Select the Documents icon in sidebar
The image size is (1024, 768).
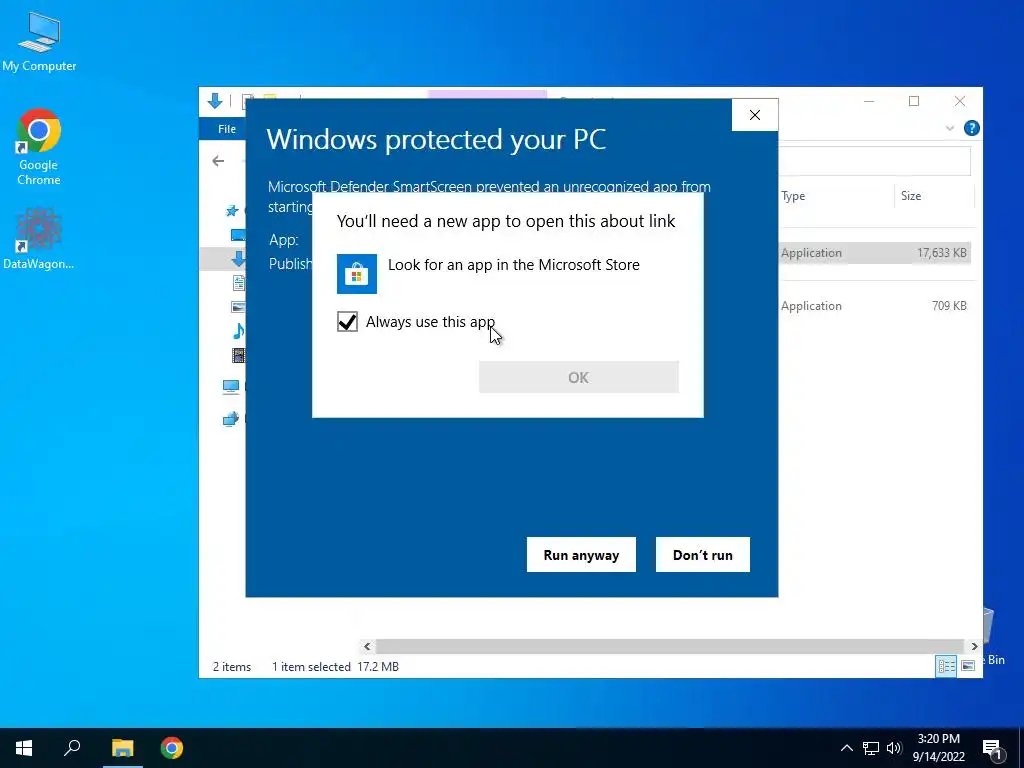click(x=239, y=283)
